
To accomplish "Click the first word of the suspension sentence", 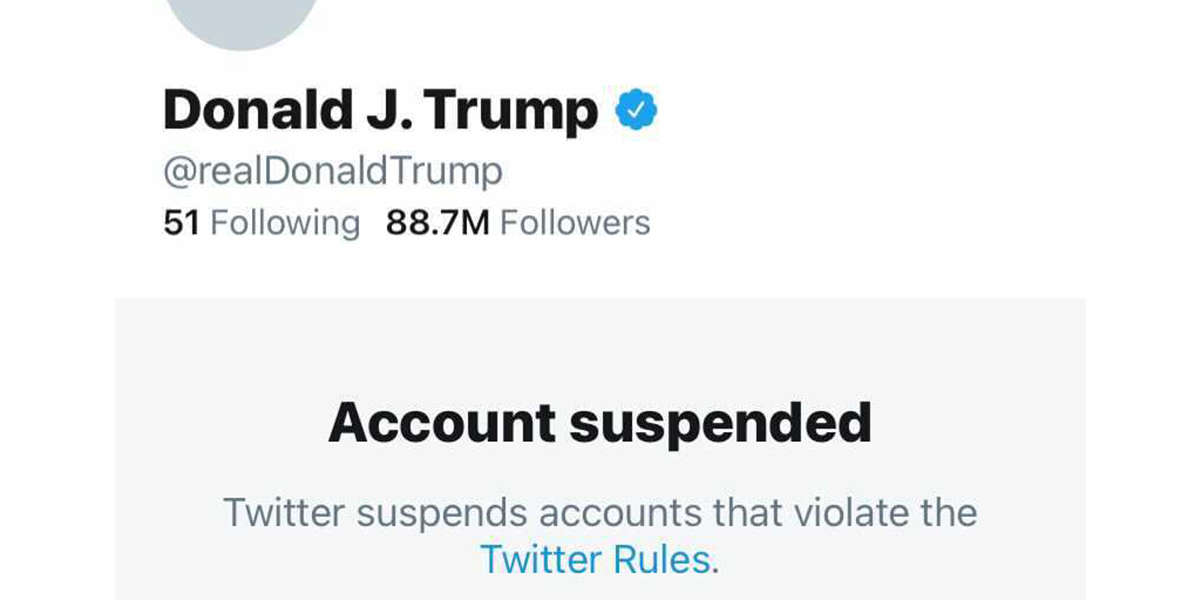I will pyautogui.click(x=283, y=513).
